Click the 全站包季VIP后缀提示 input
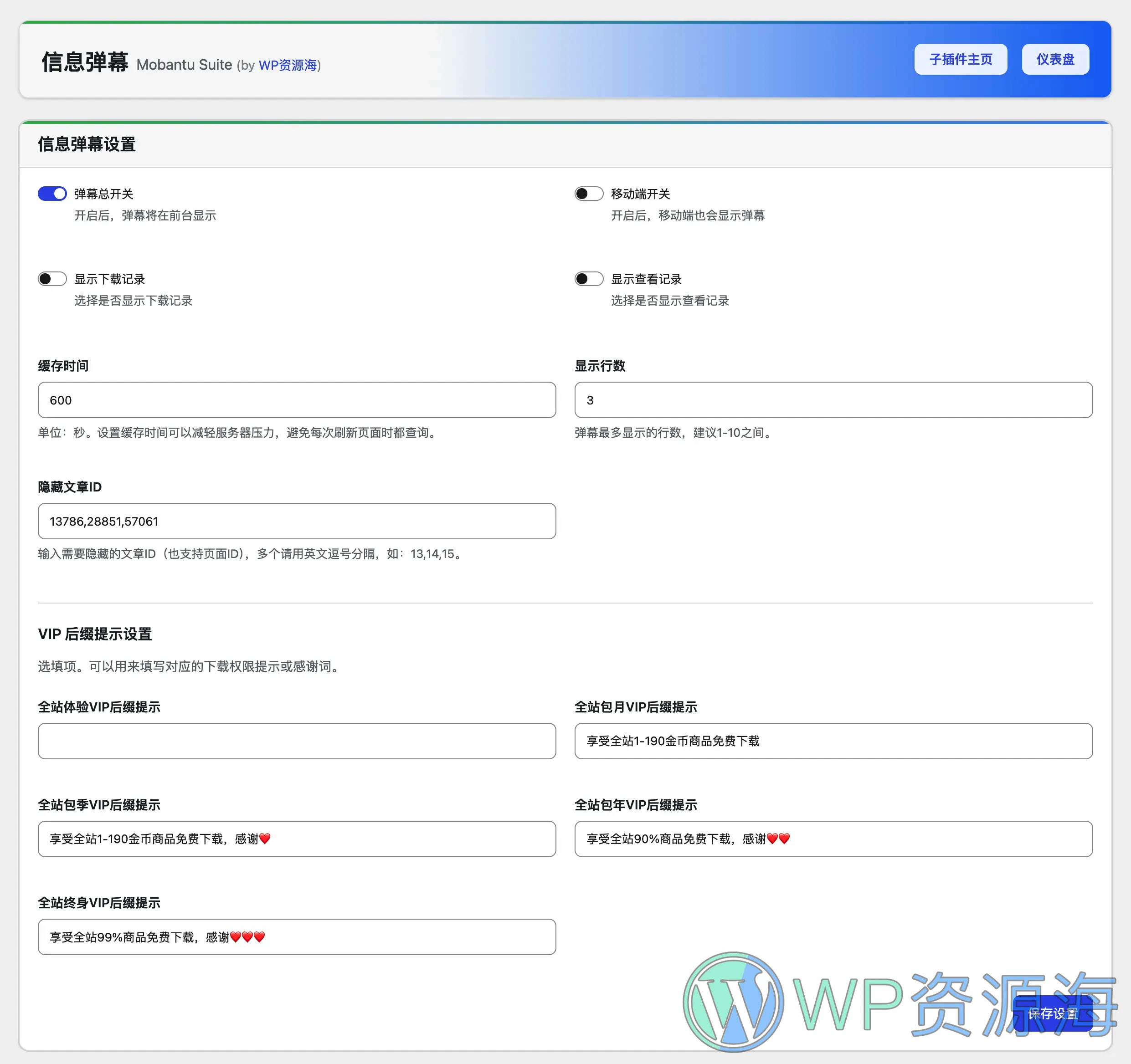This screenshot has height=1064, width=1131. (296, 839)
